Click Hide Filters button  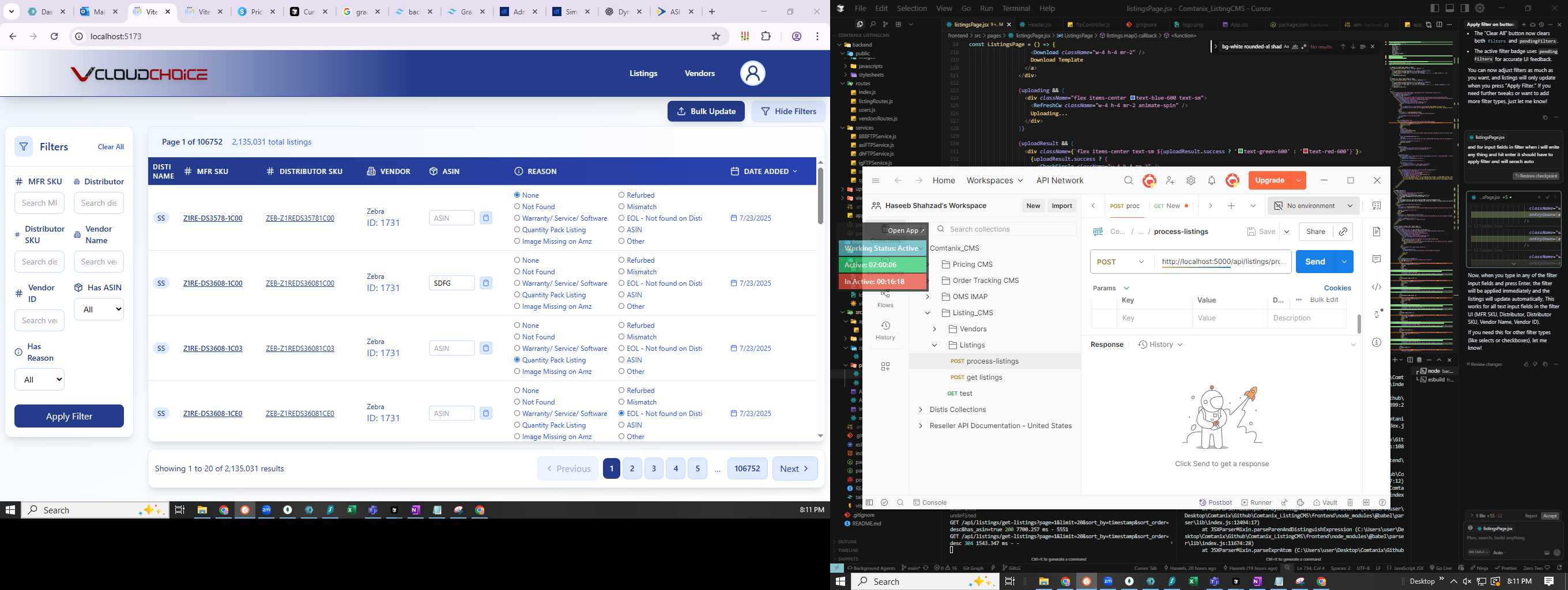tap(787, 111)
